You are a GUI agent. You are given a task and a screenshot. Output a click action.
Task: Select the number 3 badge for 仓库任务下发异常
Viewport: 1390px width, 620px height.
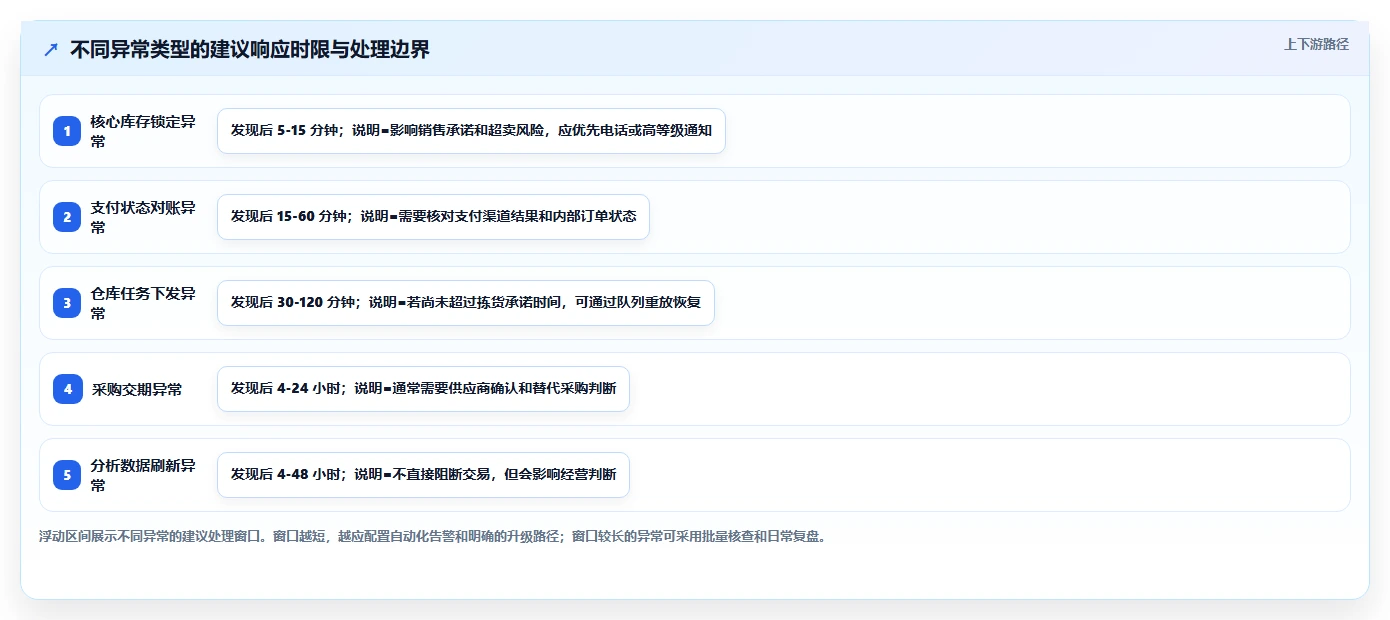tap(67, 303)
